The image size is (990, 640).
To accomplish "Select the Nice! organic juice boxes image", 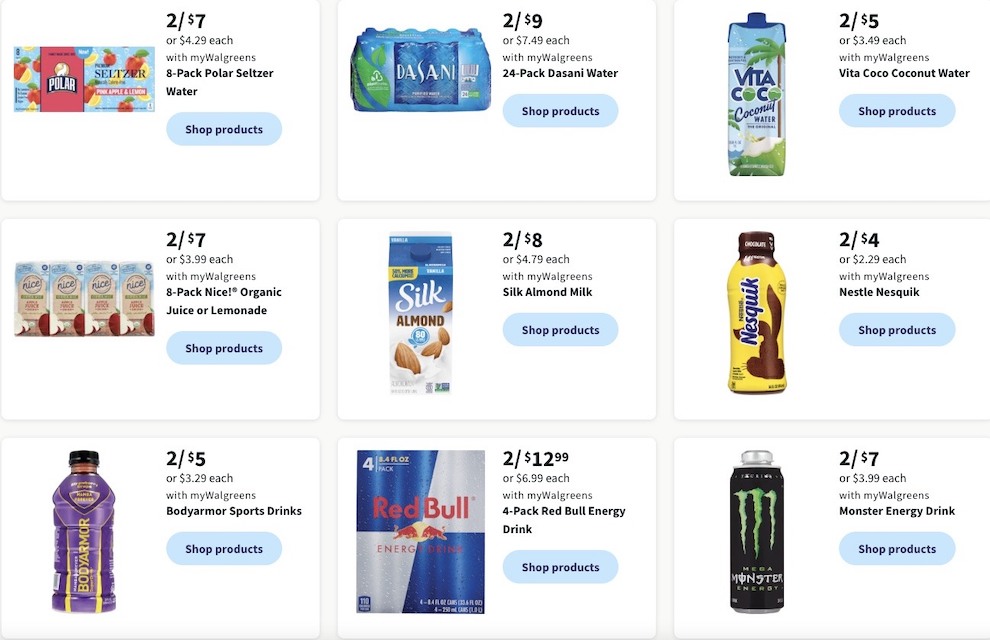I will click(x=84, y=299).
